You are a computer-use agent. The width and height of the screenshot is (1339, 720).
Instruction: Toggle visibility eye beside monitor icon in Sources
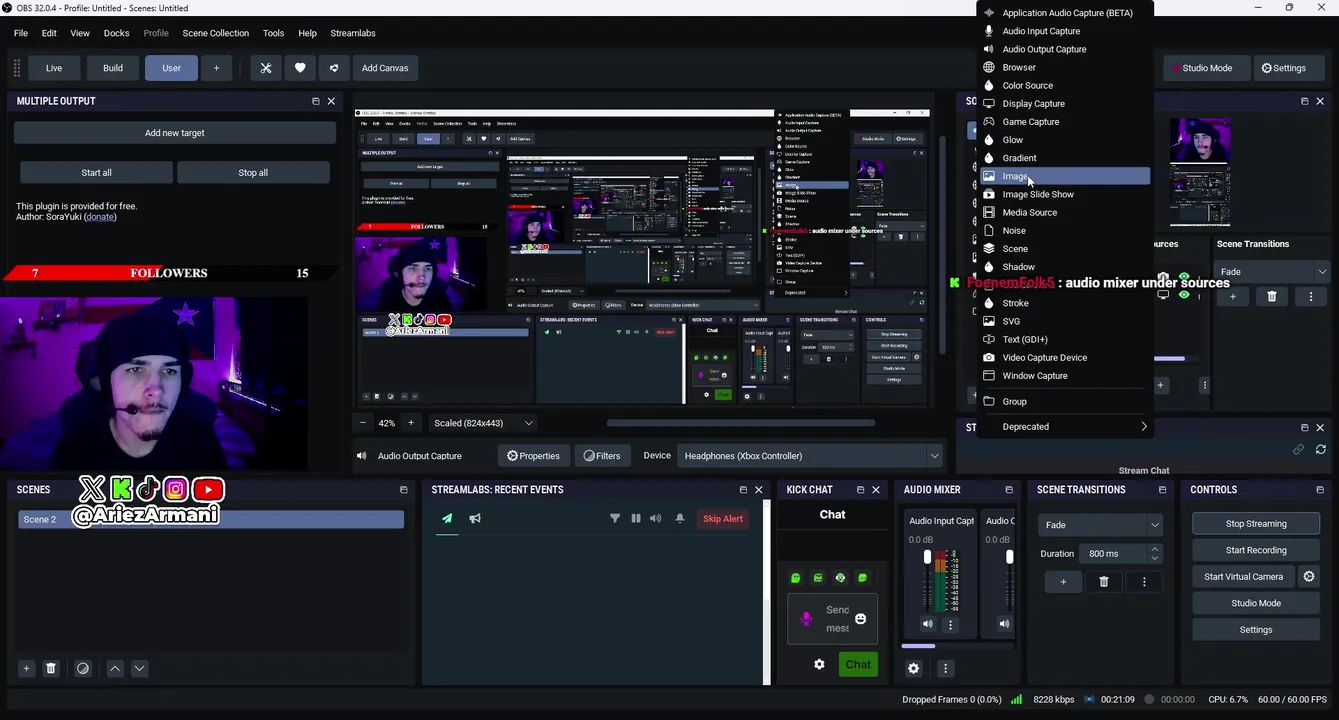click(1184, 295)
